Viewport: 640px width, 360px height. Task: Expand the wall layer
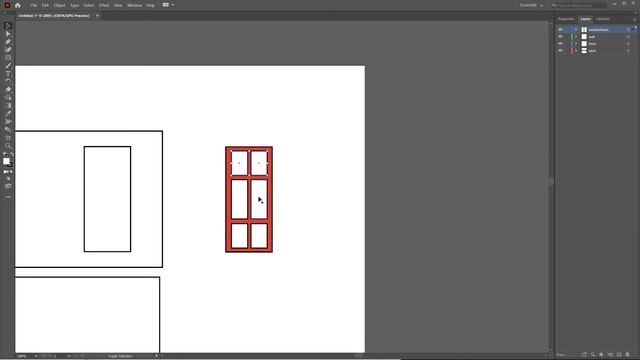pos(576,37)
